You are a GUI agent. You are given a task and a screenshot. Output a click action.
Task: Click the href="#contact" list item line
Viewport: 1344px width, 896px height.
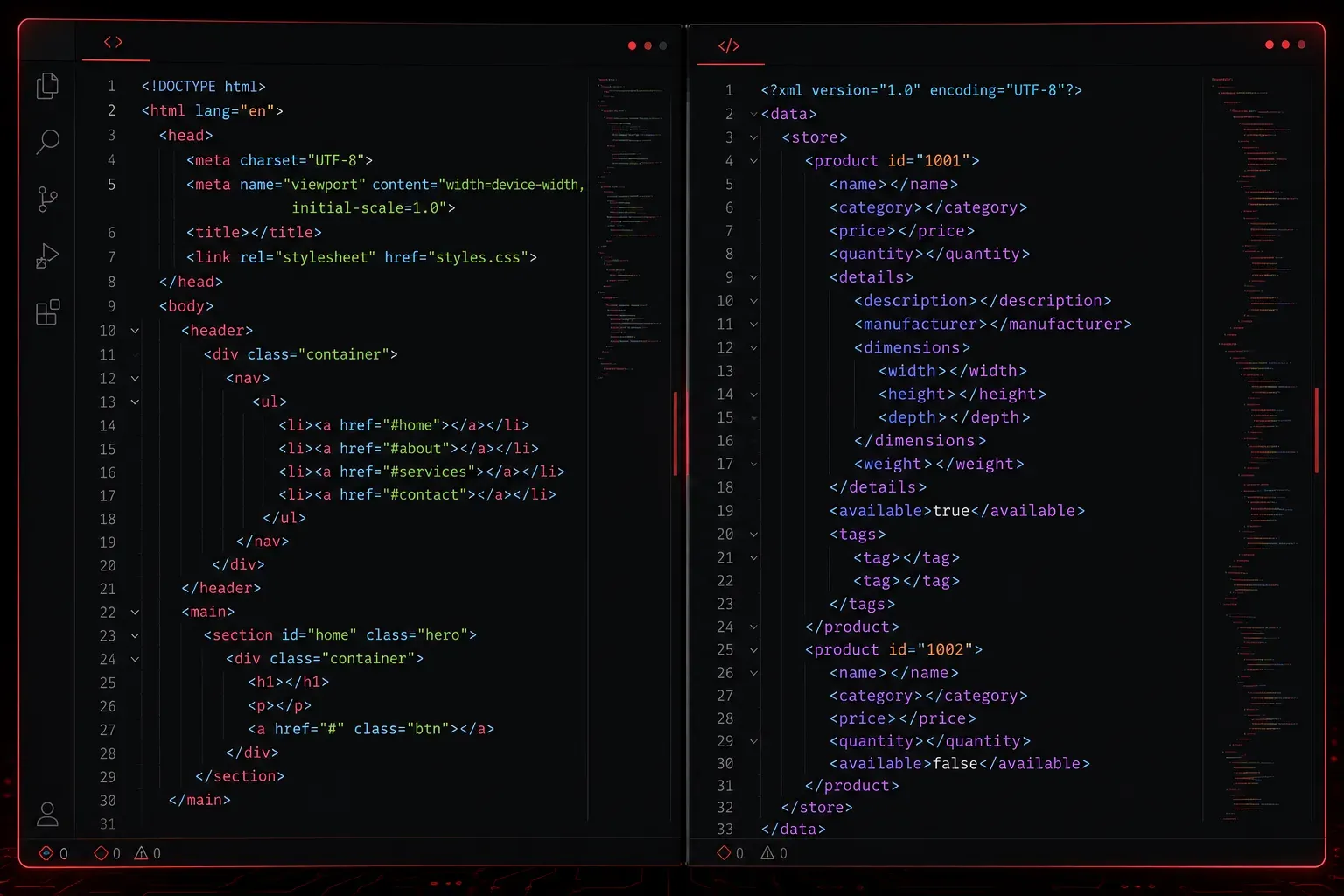pyautogui.click(x=417, y=494)
